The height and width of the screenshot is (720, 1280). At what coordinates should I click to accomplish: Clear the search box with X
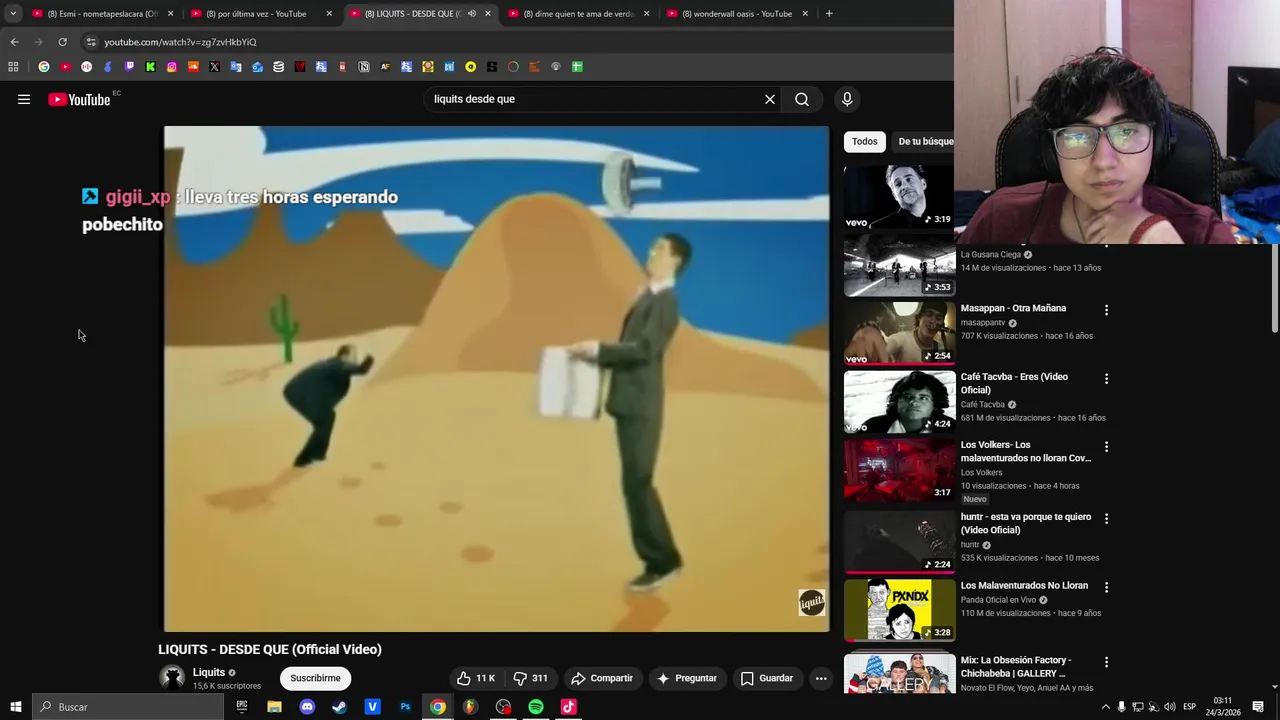coord(770,99)
